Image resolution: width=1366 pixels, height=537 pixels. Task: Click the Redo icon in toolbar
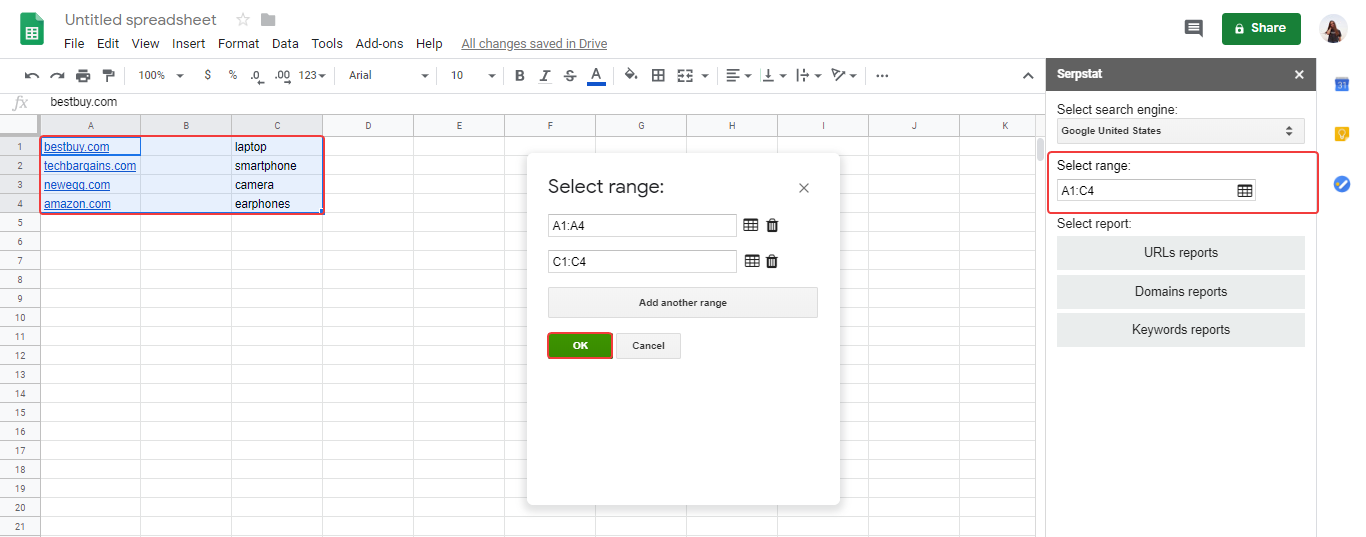pyautogui.click(x=57, y=76)
